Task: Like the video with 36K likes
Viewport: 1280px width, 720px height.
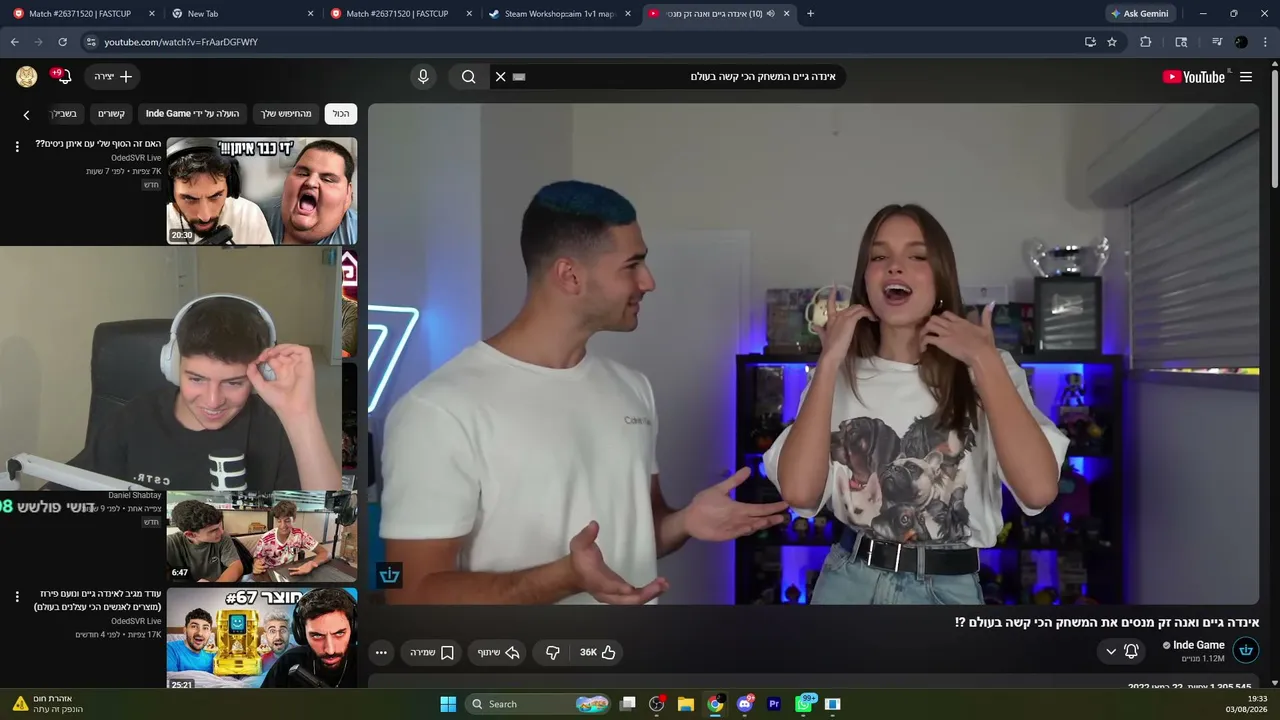Action: [598, 652]
